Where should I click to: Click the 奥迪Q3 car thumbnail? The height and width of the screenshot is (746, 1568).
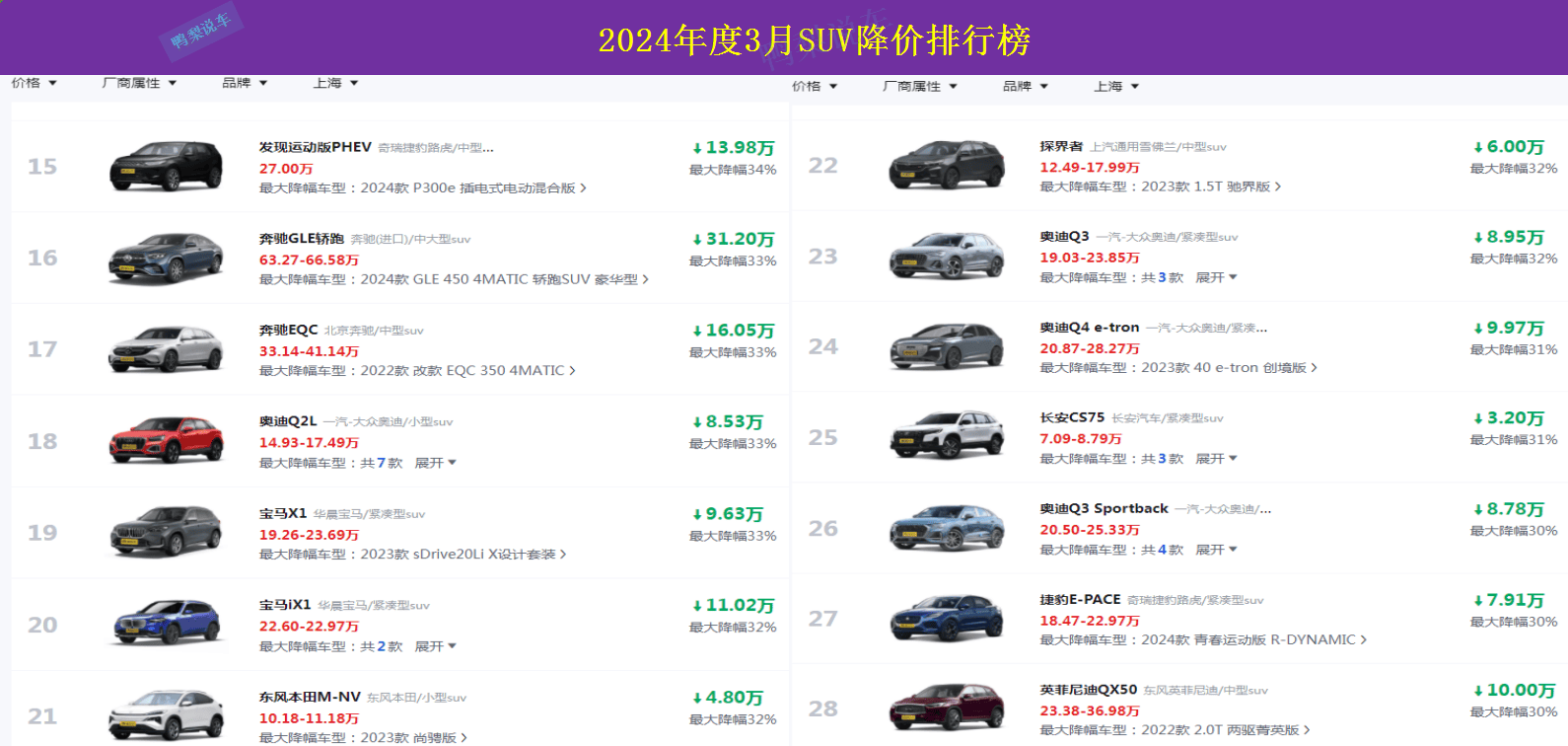pyautogui.click(x=947, y=256)
